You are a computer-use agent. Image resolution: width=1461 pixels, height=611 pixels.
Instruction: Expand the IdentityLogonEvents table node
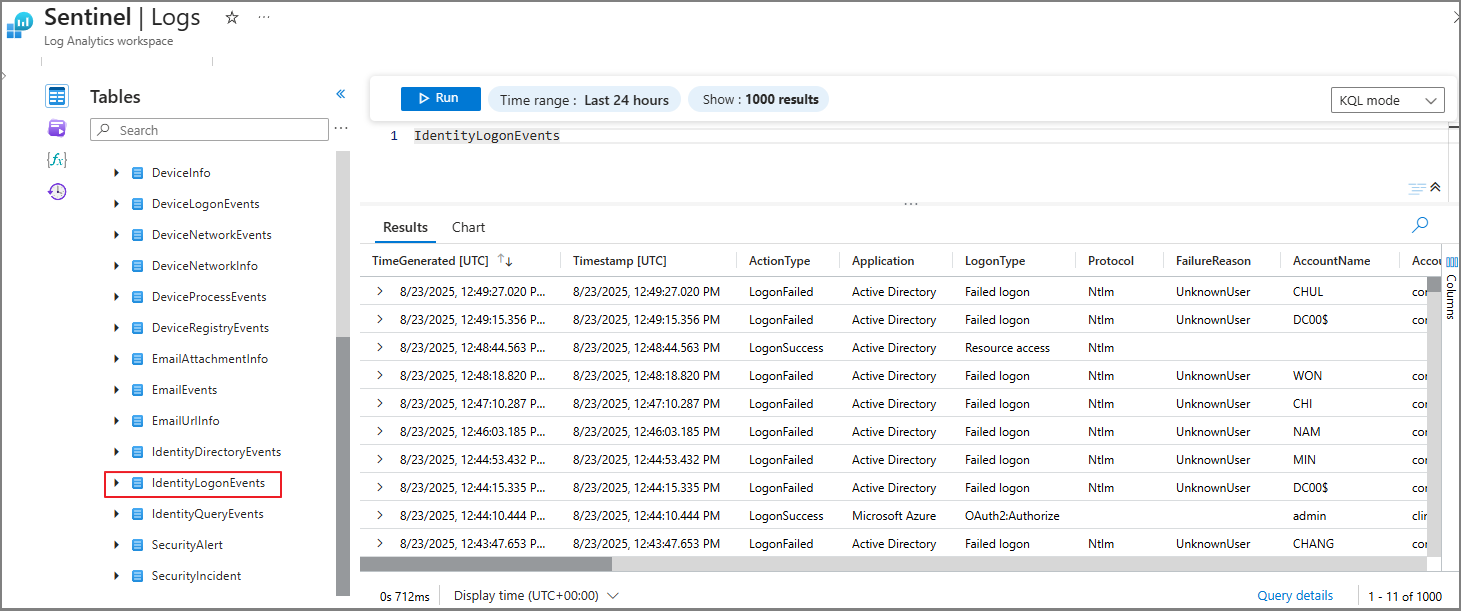pos(116,483)
